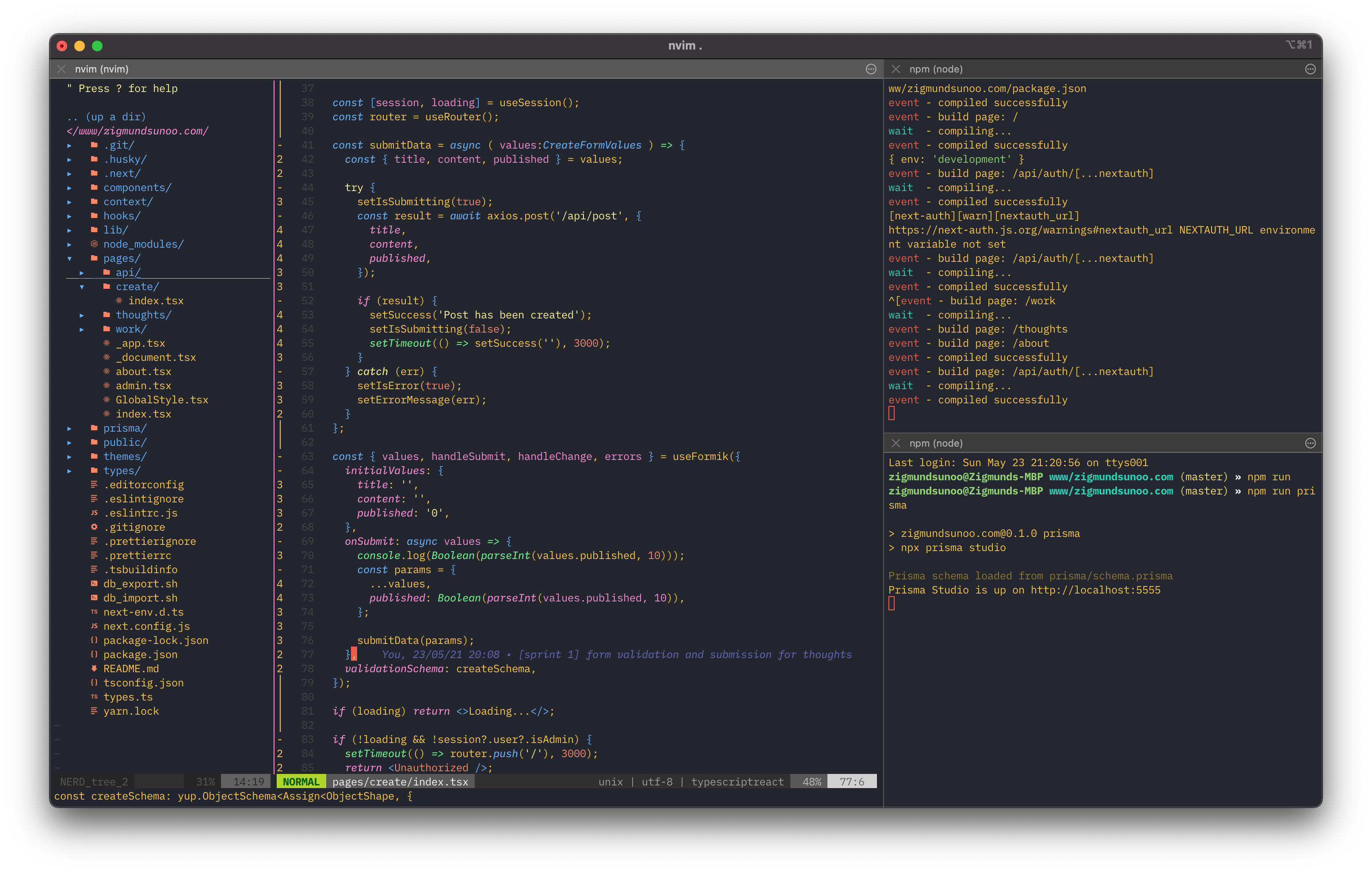Click the public folder icon
The image size is (1372, 873).
click(95, 443)
